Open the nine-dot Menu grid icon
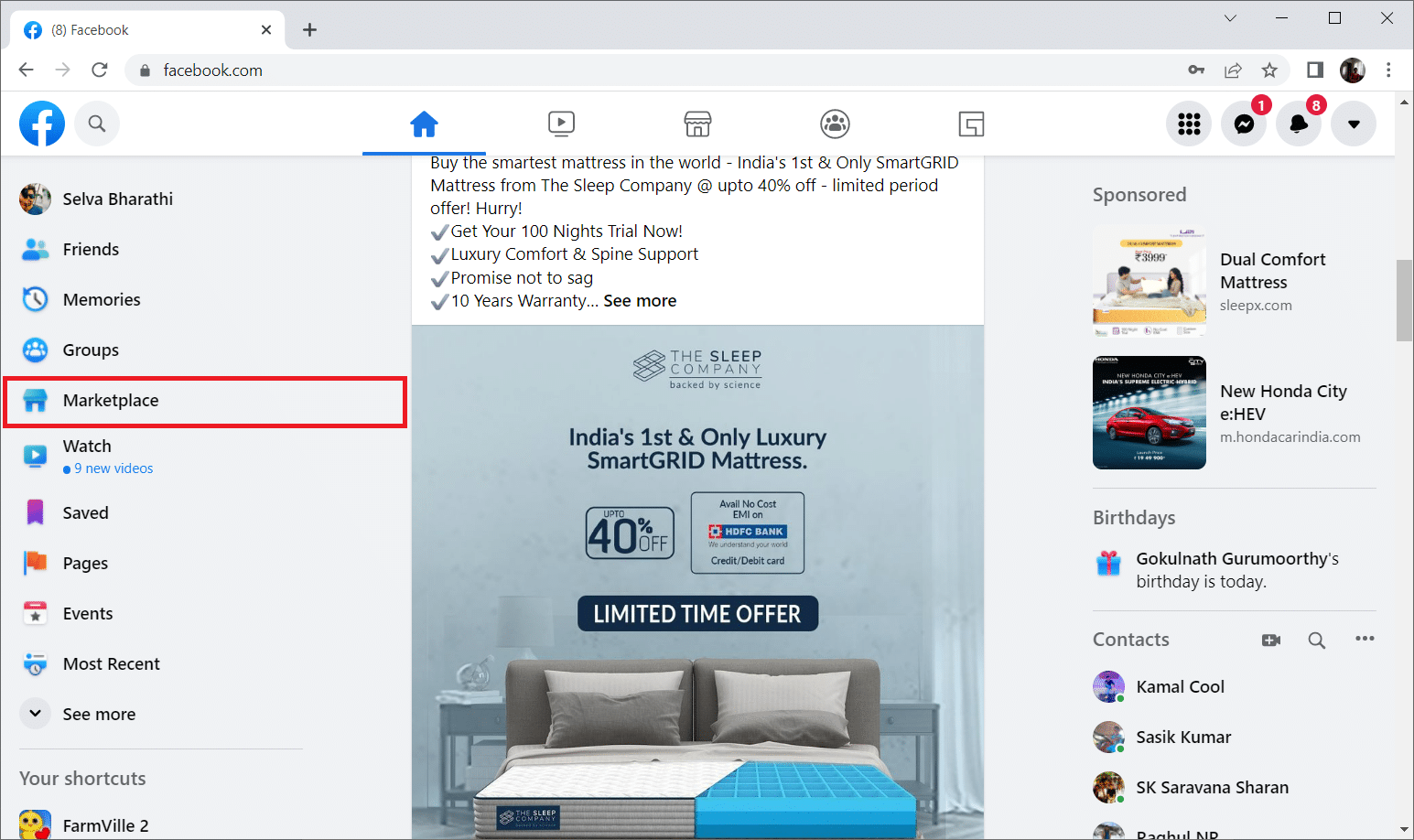This screenshot has height=840, width=1414. coord(1189,124)
